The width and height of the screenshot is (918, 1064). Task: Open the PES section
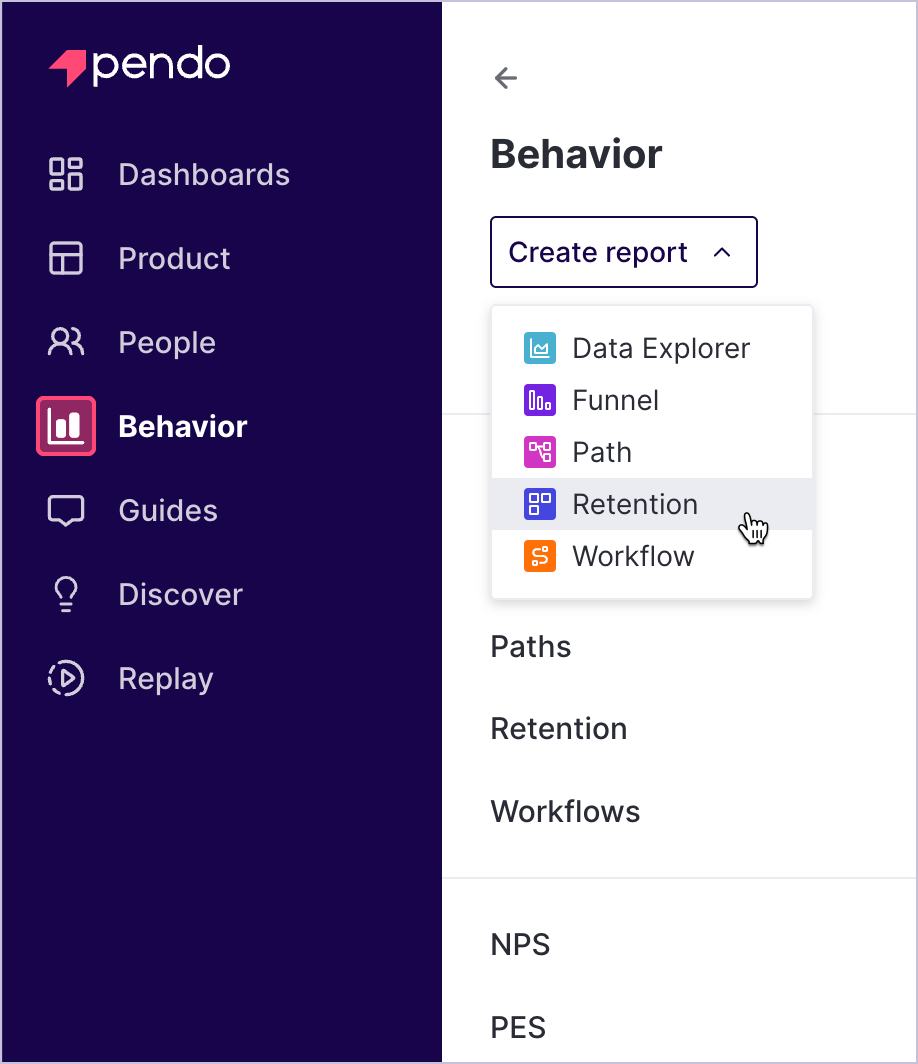(518, 1027)
